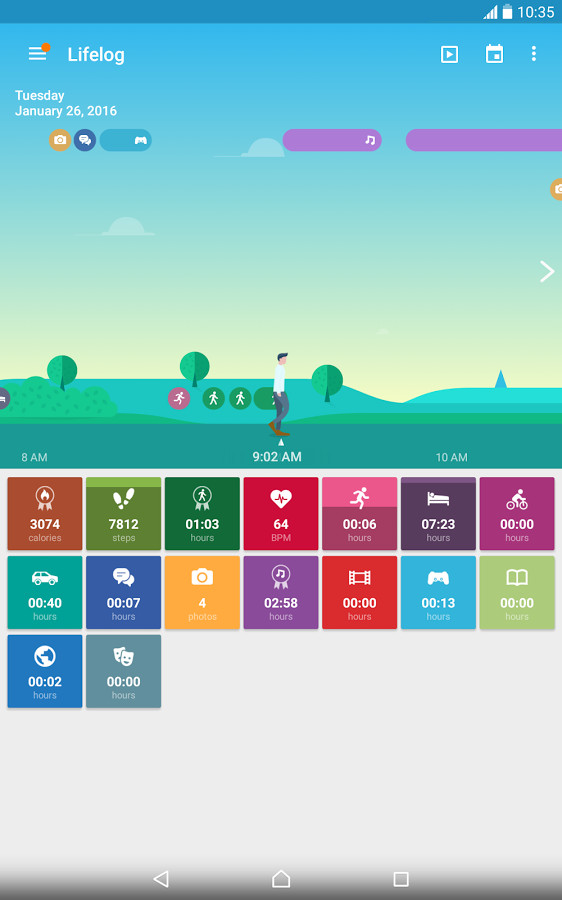Open Android recent apps
562x900 pixels.
[401, 879]
